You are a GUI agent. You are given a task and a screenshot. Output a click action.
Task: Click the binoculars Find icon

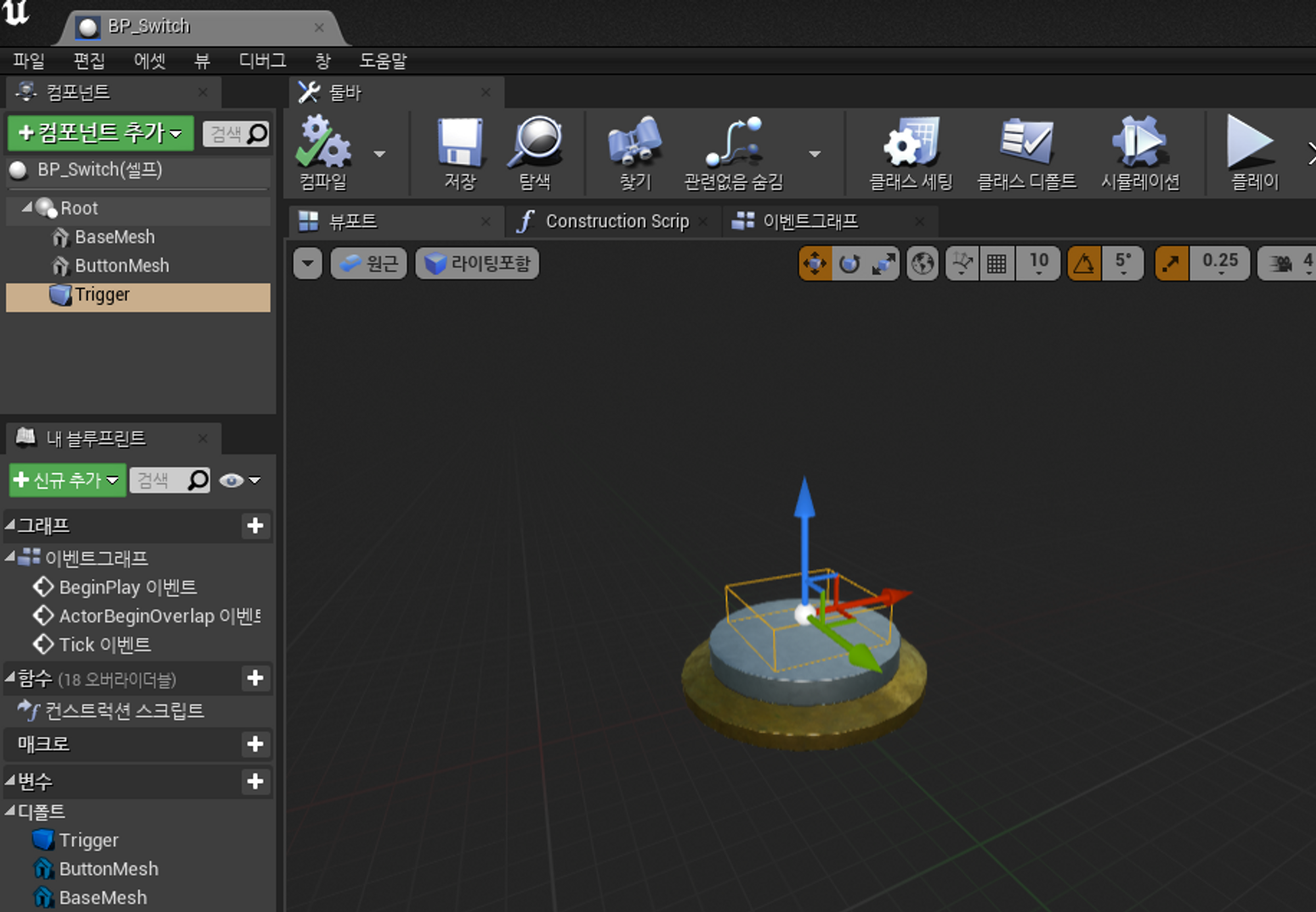(634, 142)
